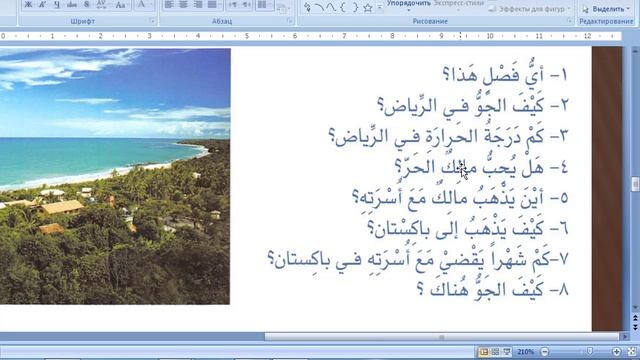
Task: Open Выделить select menu
Action: tap(606, 9)
